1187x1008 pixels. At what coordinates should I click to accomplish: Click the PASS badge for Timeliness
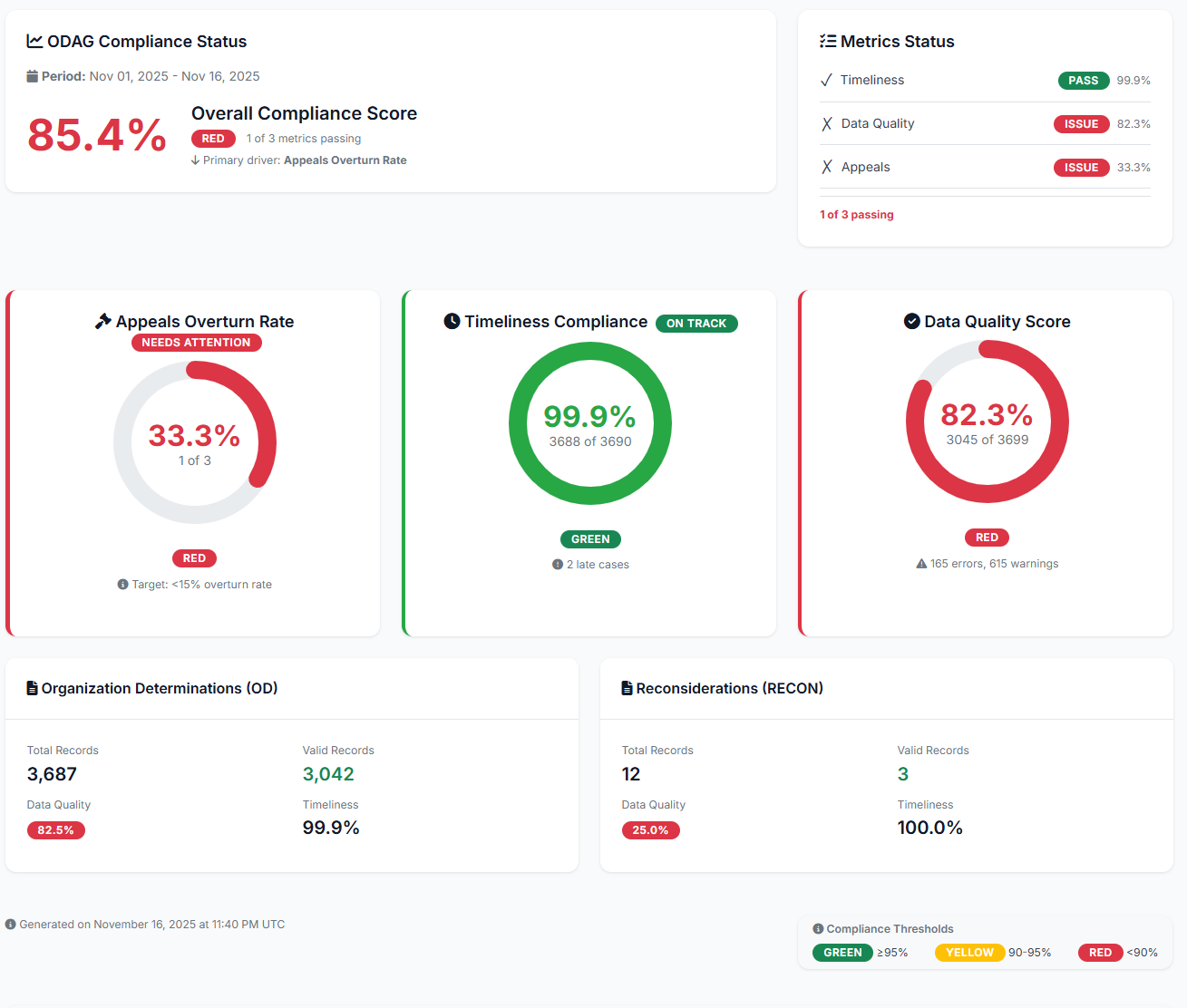[x=1083, y=80]
